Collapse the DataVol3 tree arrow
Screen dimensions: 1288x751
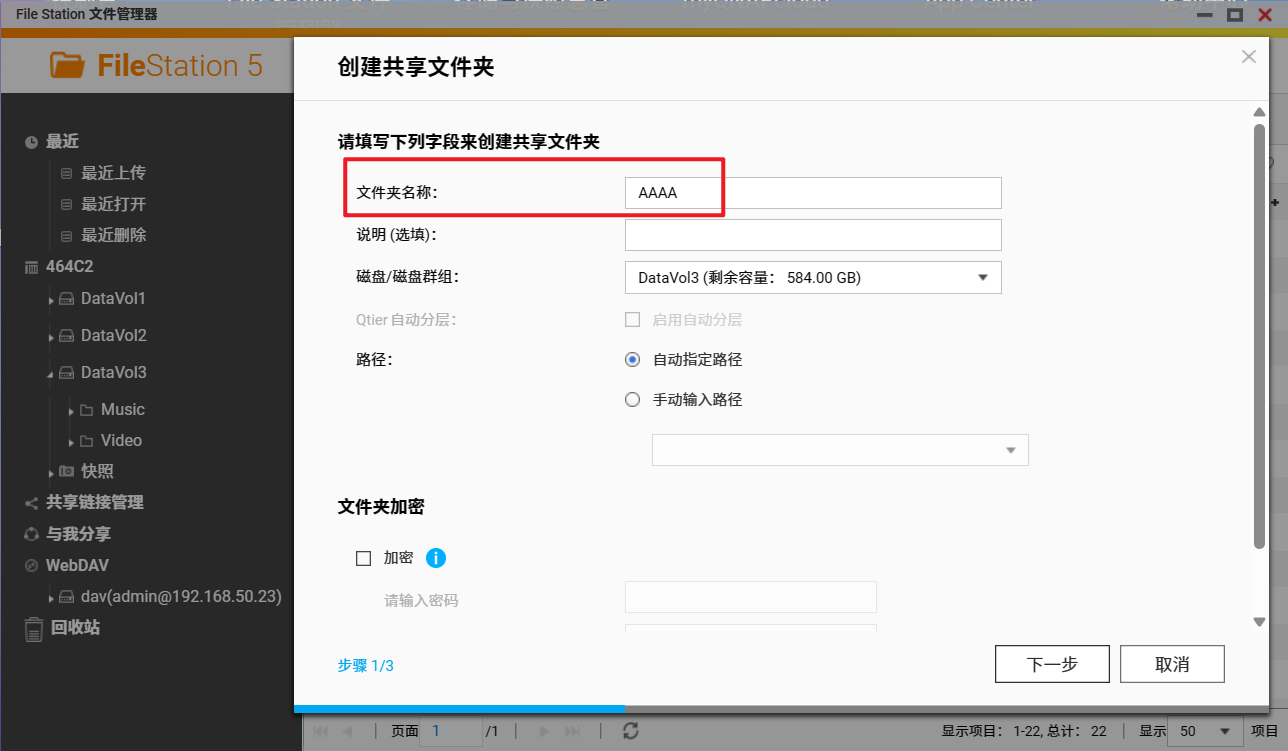(51, 374)
